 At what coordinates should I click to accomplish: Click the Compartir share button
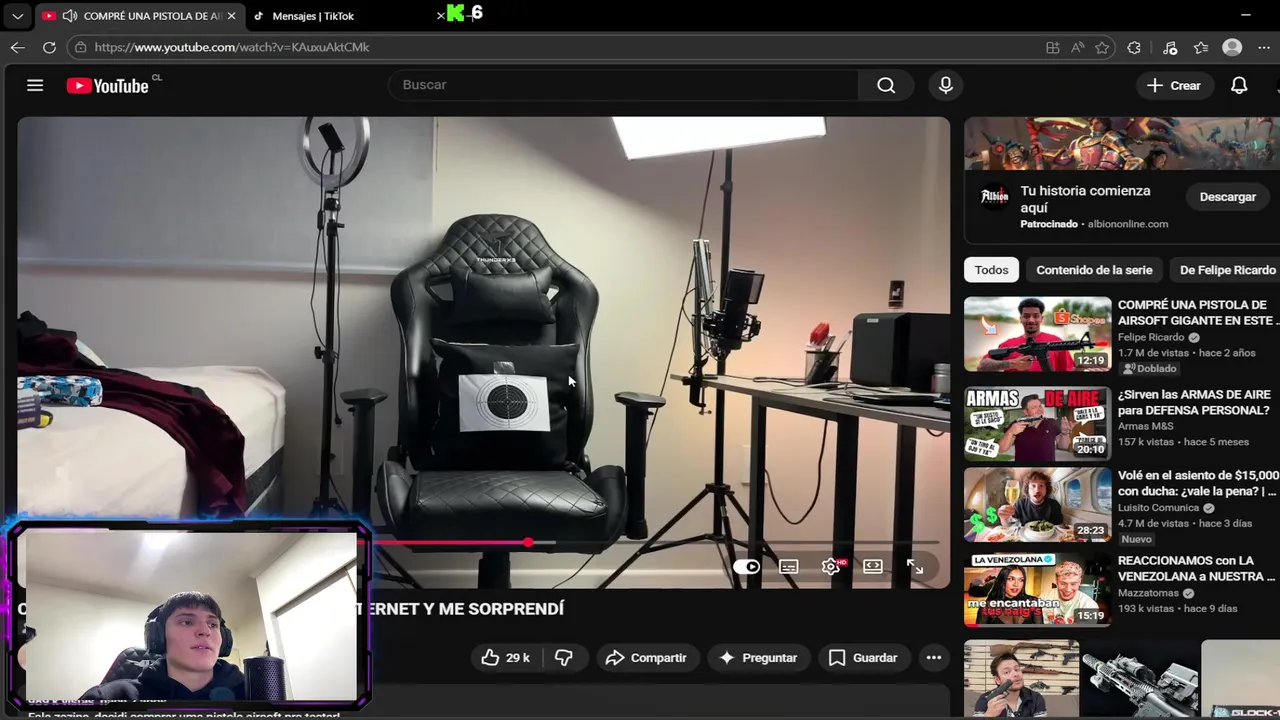pos(646,657)
